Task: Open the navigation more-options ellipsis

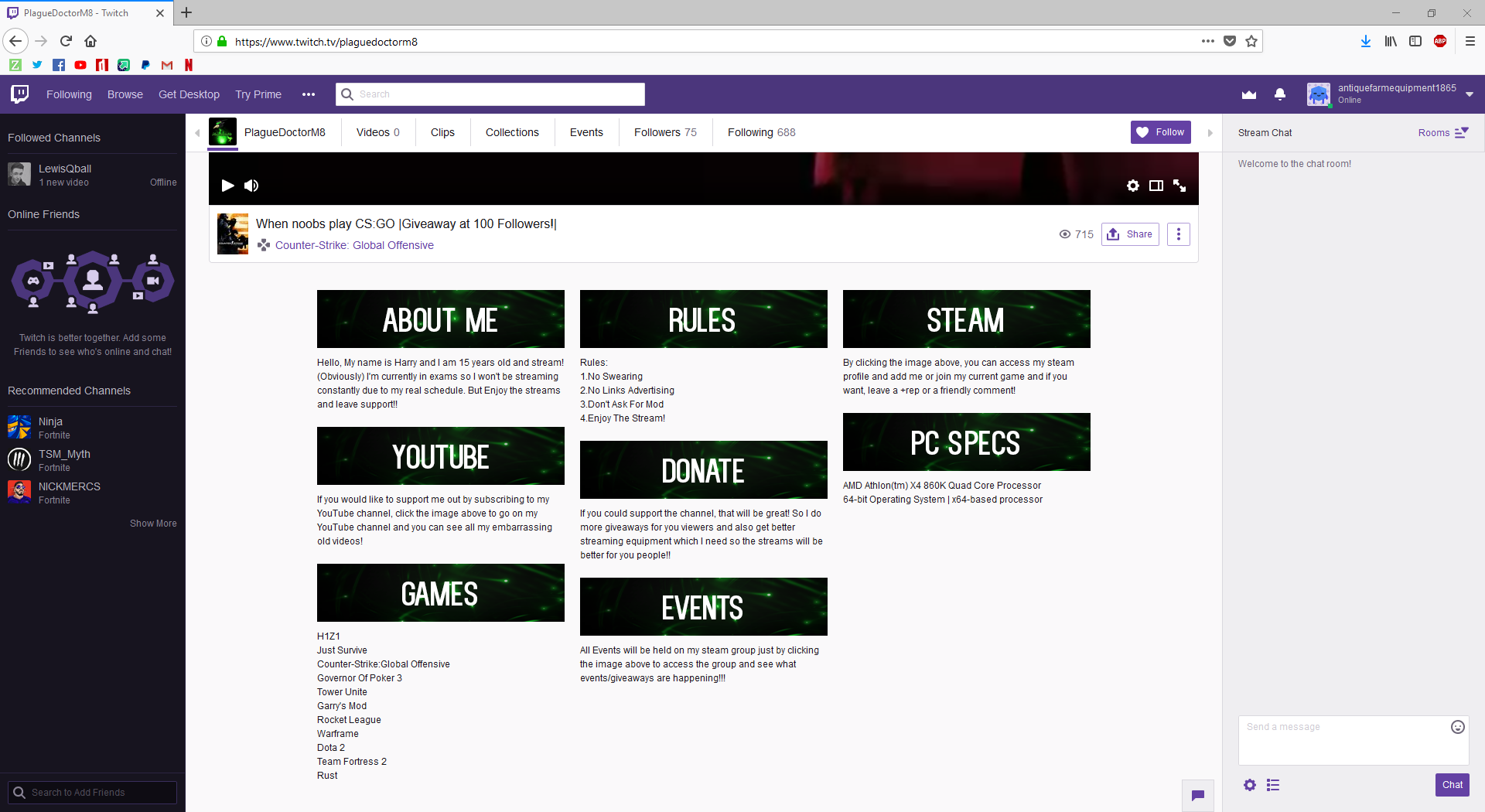Action: pos(309,94)
